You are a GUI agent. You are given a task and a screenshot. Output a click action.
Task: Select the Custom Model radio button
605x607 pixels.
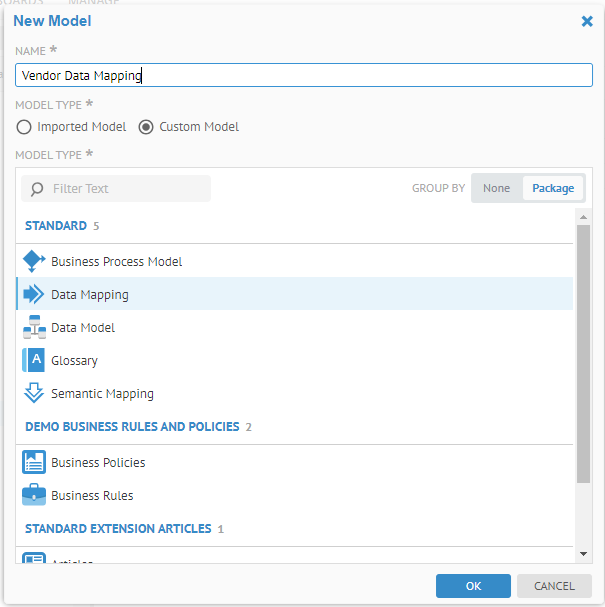point(146,127)
